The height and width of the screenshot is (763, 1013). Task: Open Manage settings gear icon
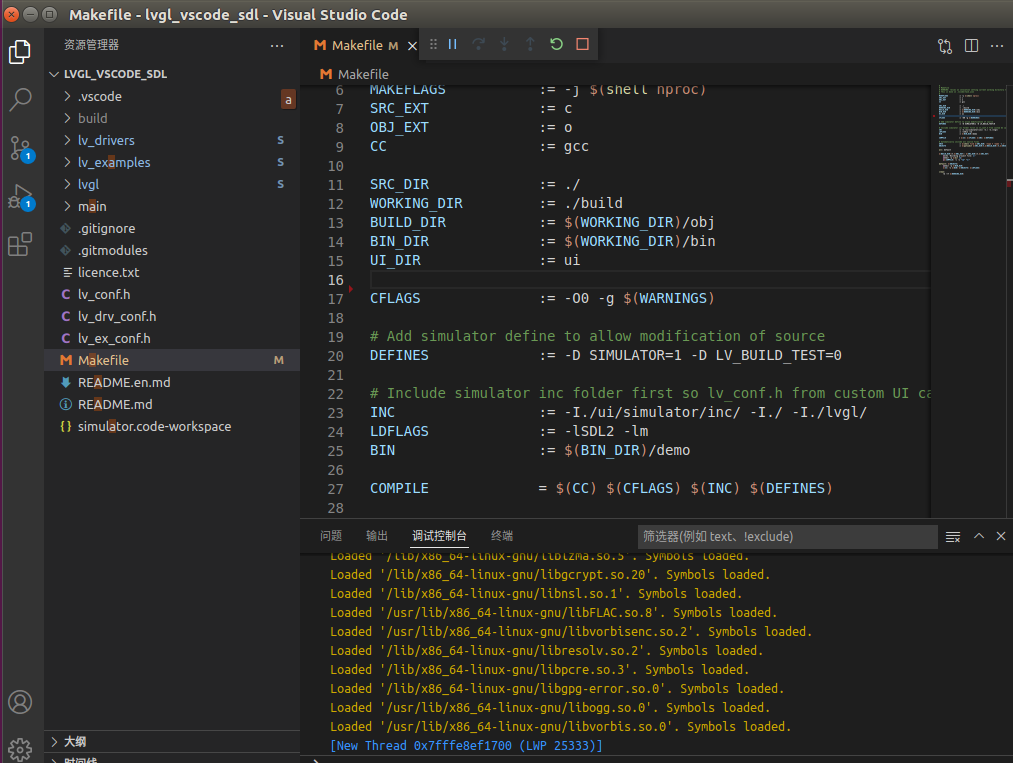tap(20, 748)
